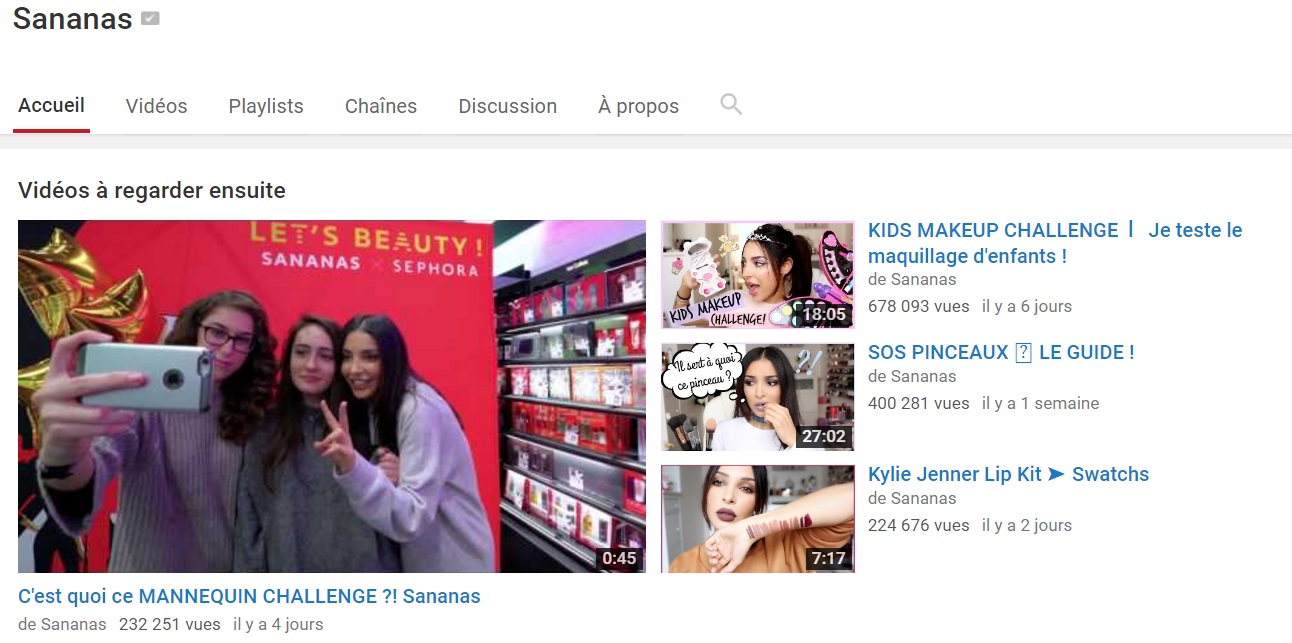Select the Discussion tab
This screenshot has width=1292, height=643.
508,106
